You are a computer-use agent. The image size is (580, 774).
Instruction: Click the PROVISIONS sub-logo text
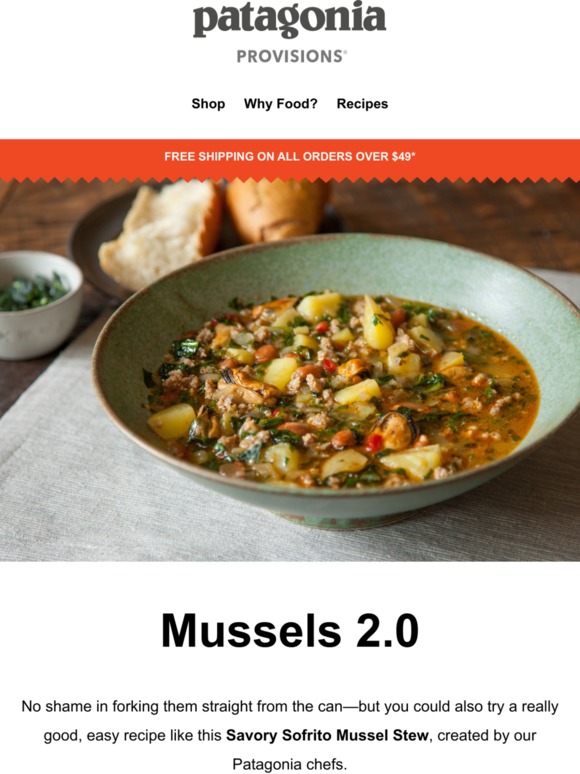291,56
